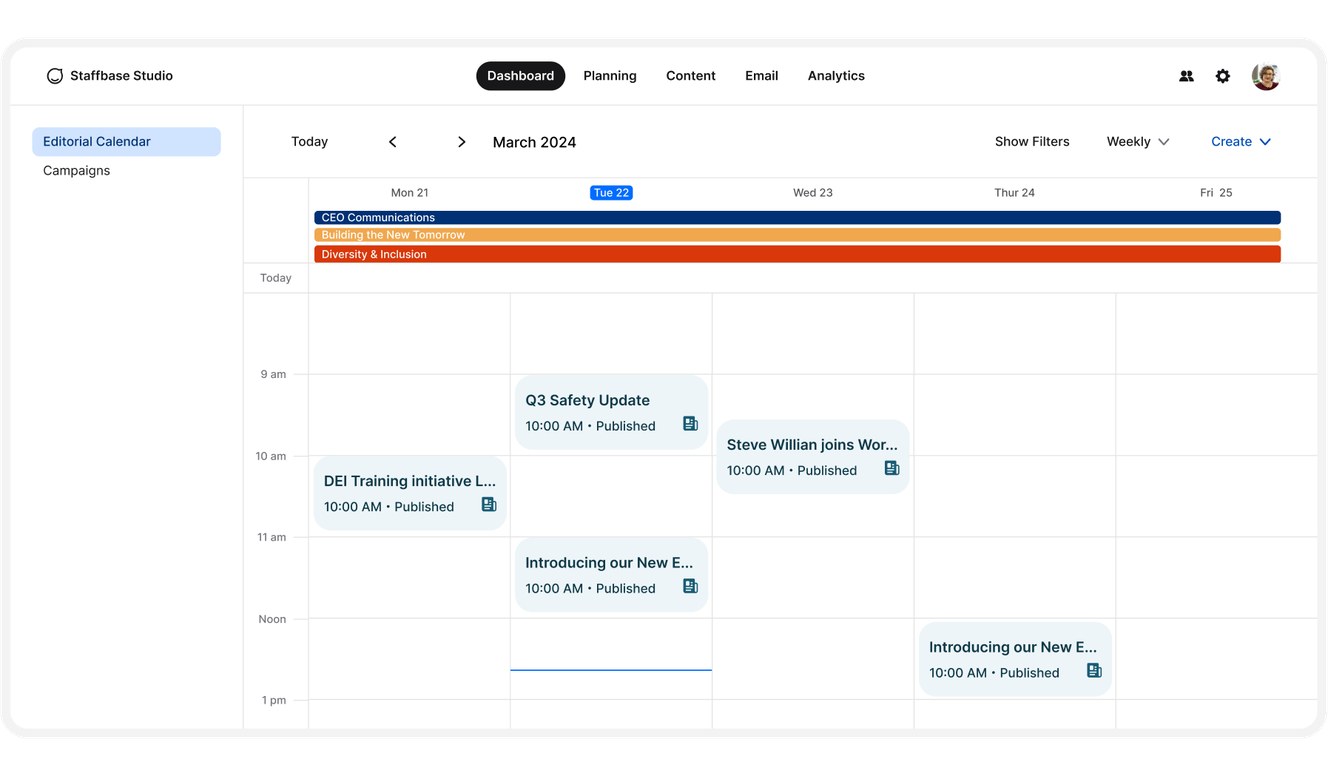Select the Tue 22 date pill

coord(611,192)
